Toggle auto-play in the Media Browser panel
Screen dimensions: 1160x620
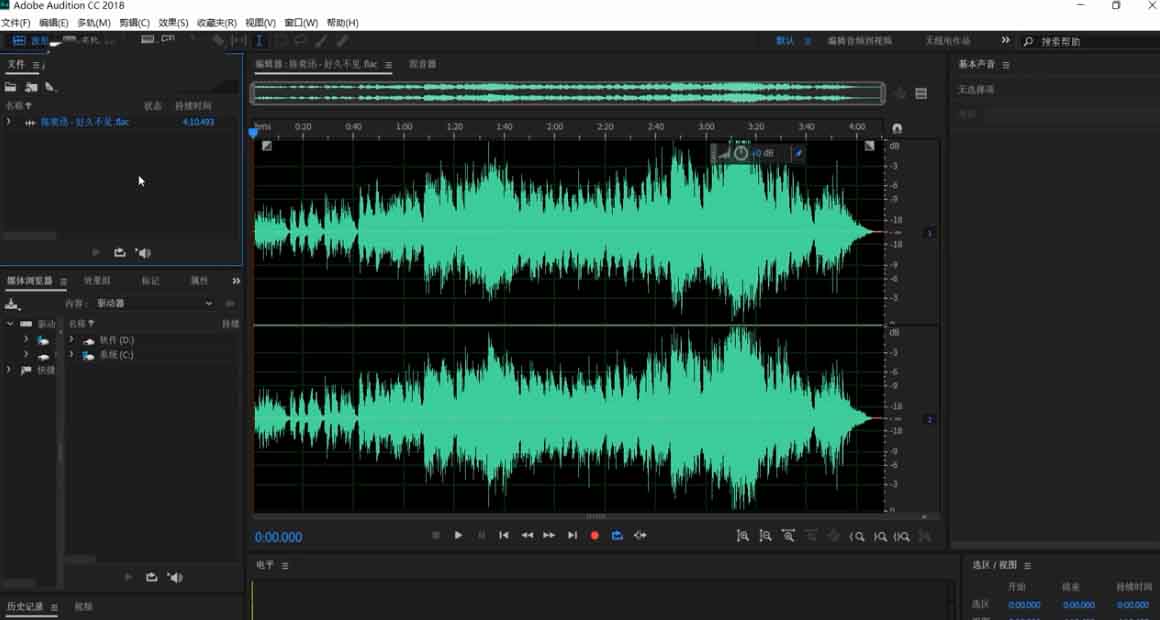pos(175,578)
